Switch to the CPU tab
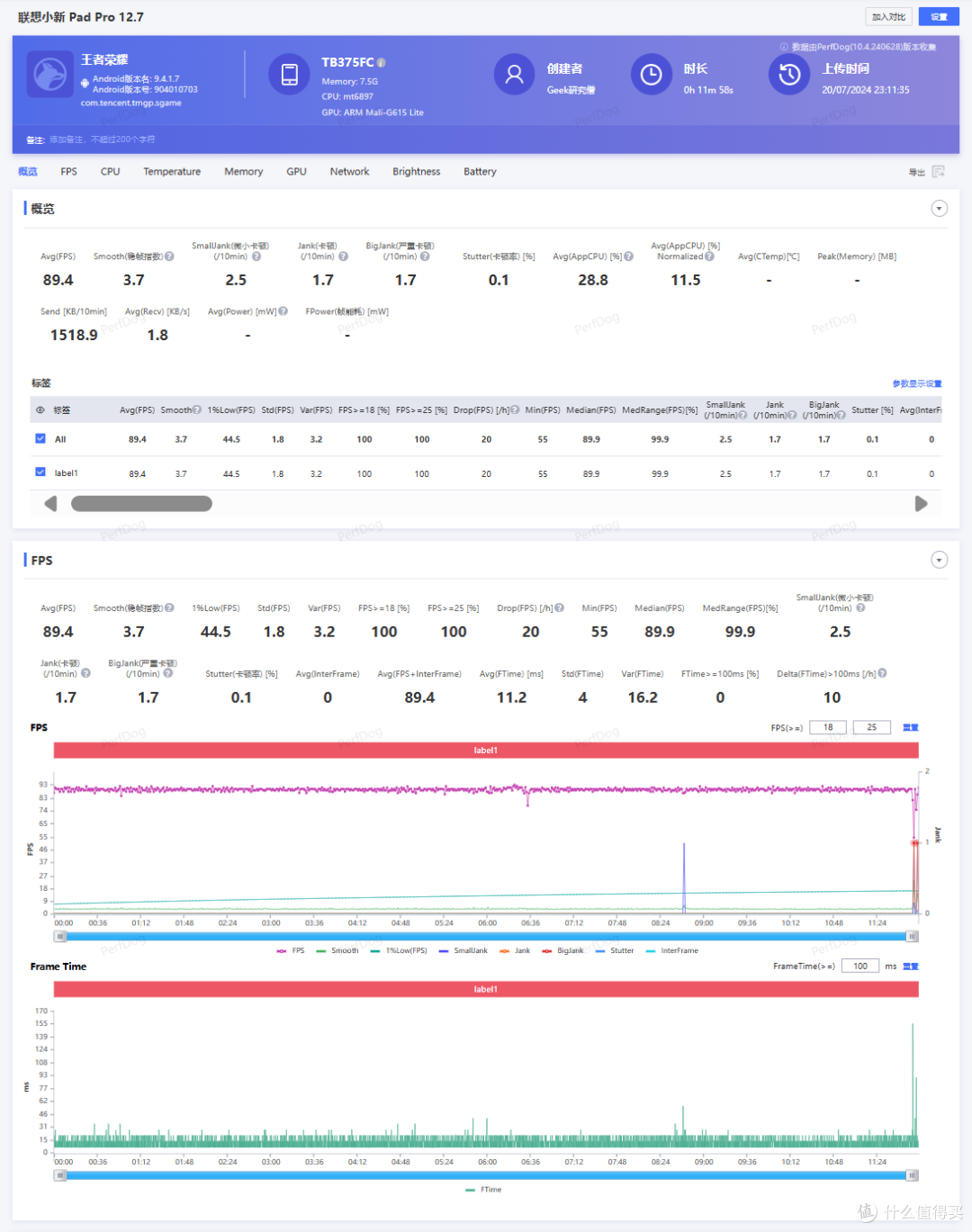Screen dimensions: 972x1232 click(x=111, y=172)
